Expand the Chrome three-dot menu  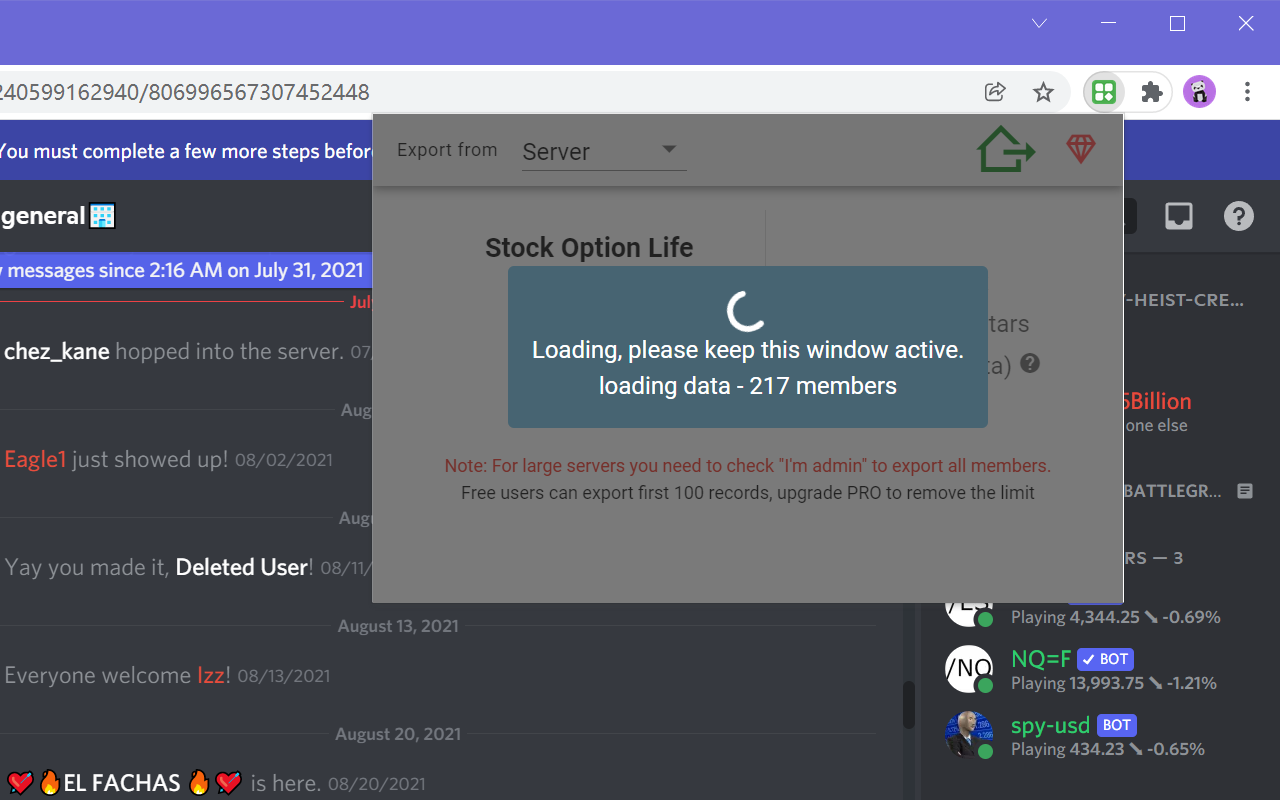point(1247,91)
